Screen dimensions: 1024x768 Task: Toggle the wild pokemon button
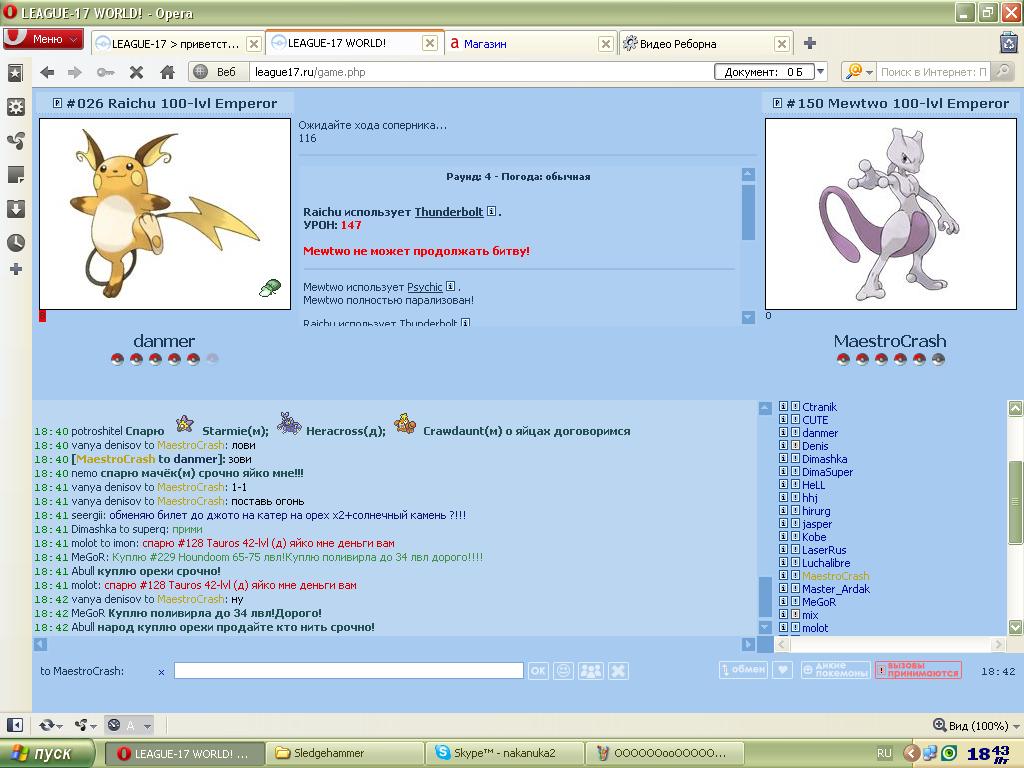click(x=835, y=670)
